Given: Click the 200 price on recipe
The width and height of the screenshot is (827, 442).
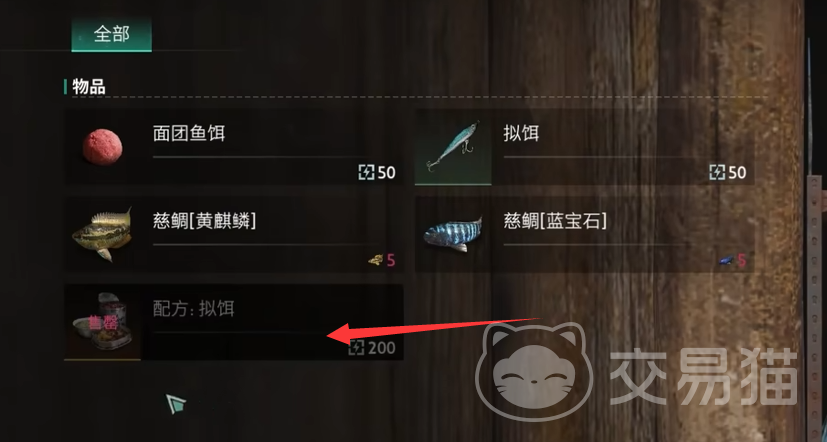Looking at the screenshot, I should [x=381, y=348].
